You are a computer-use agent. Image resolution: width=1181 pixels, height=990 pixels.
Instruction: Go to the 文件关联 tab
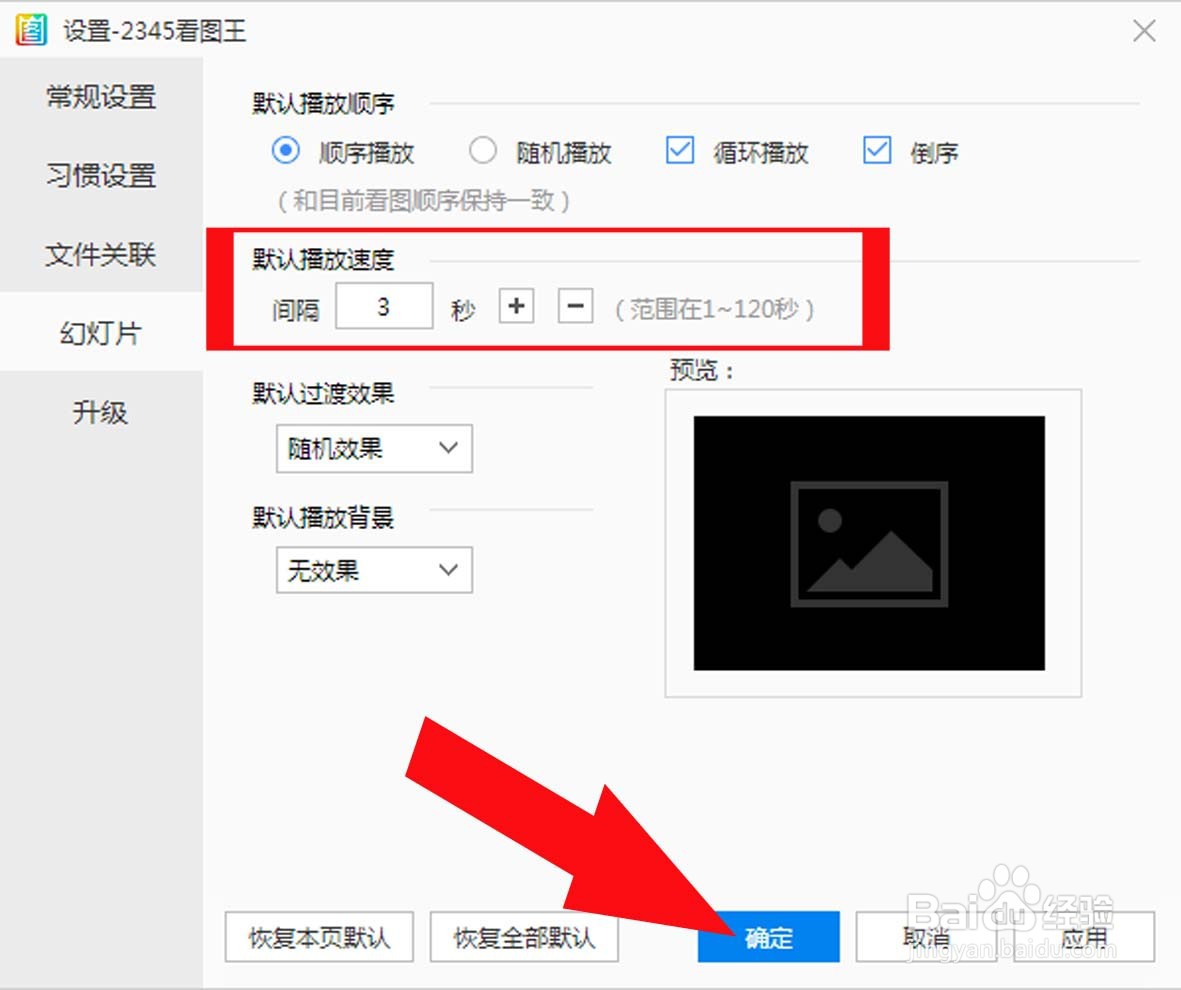[101, 255]
